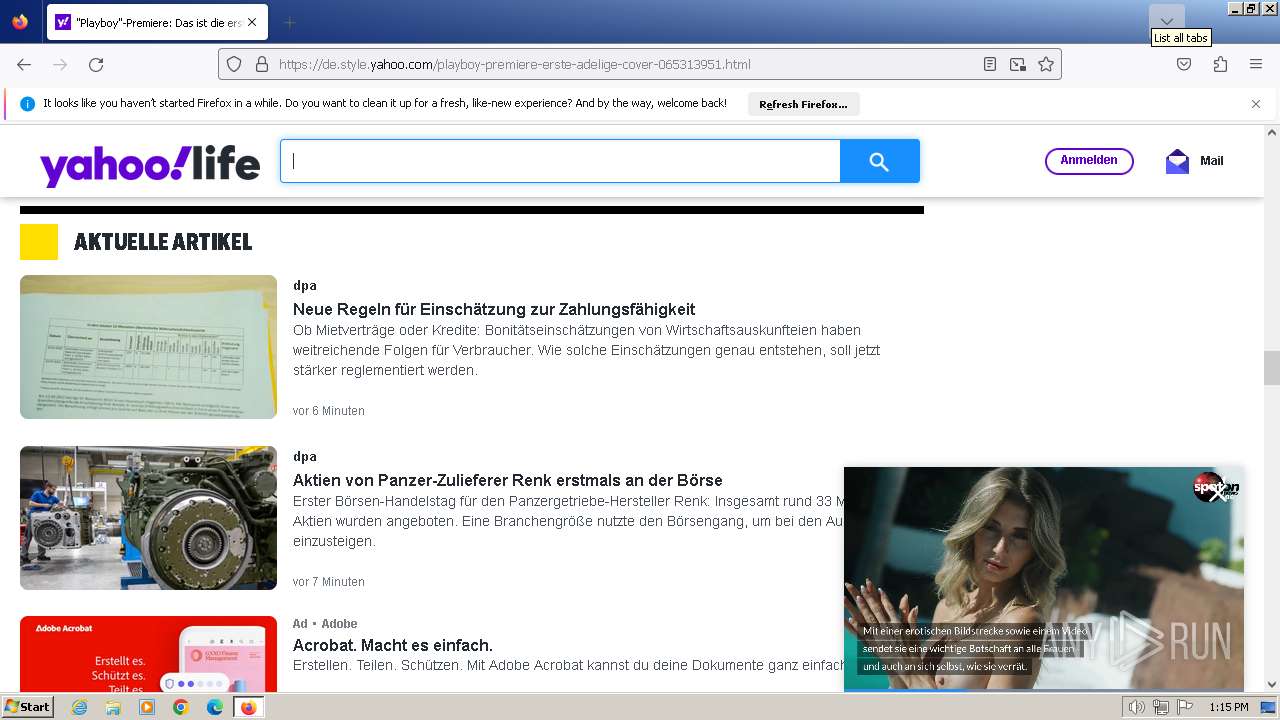Open the Acrobat. Macht es einfach ad link
1280x720 pixels.
[x=393, y=645]
